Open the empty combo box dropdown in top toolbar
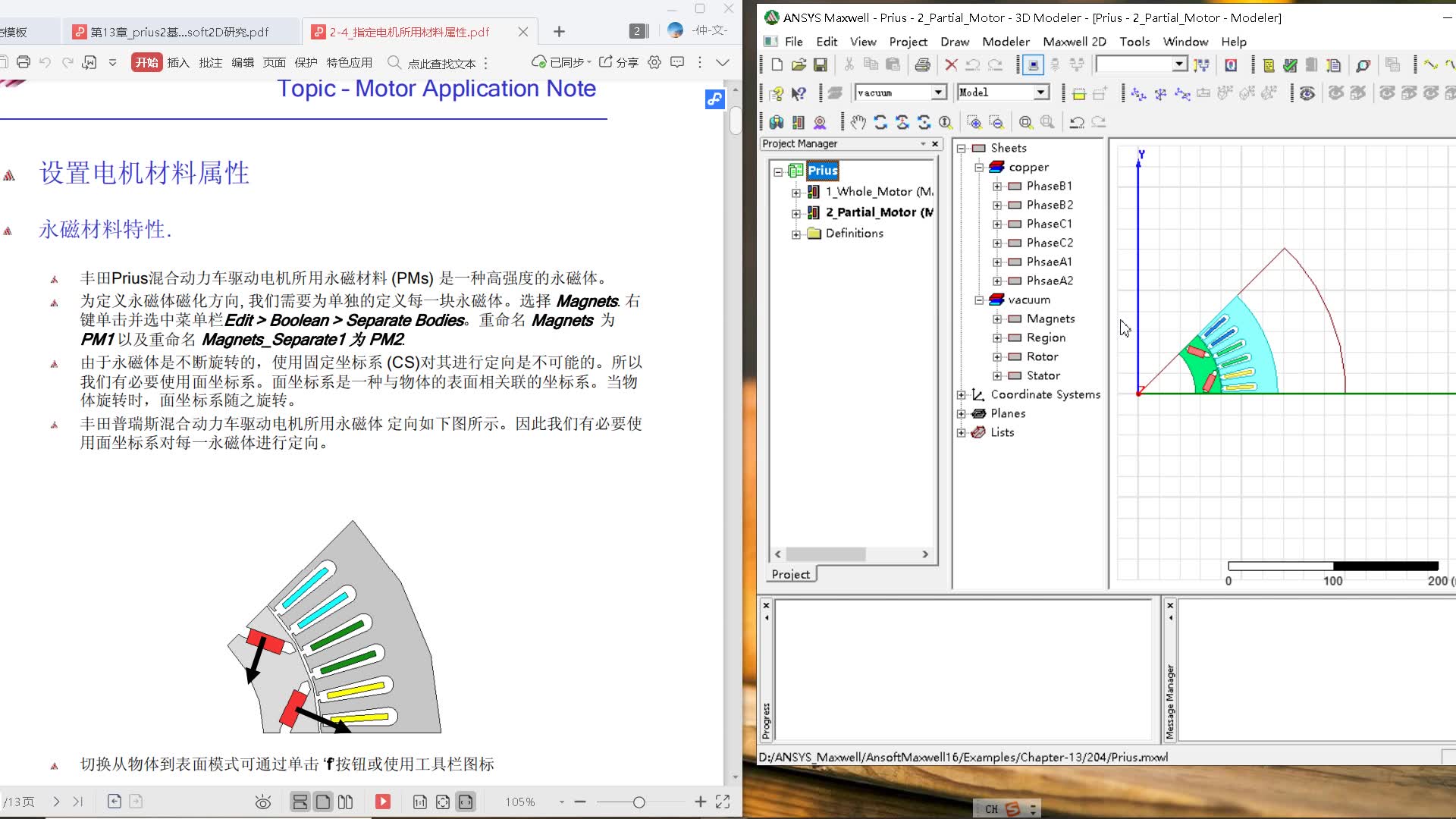This screenshot has width=1456, height=819. [1180, 64]
